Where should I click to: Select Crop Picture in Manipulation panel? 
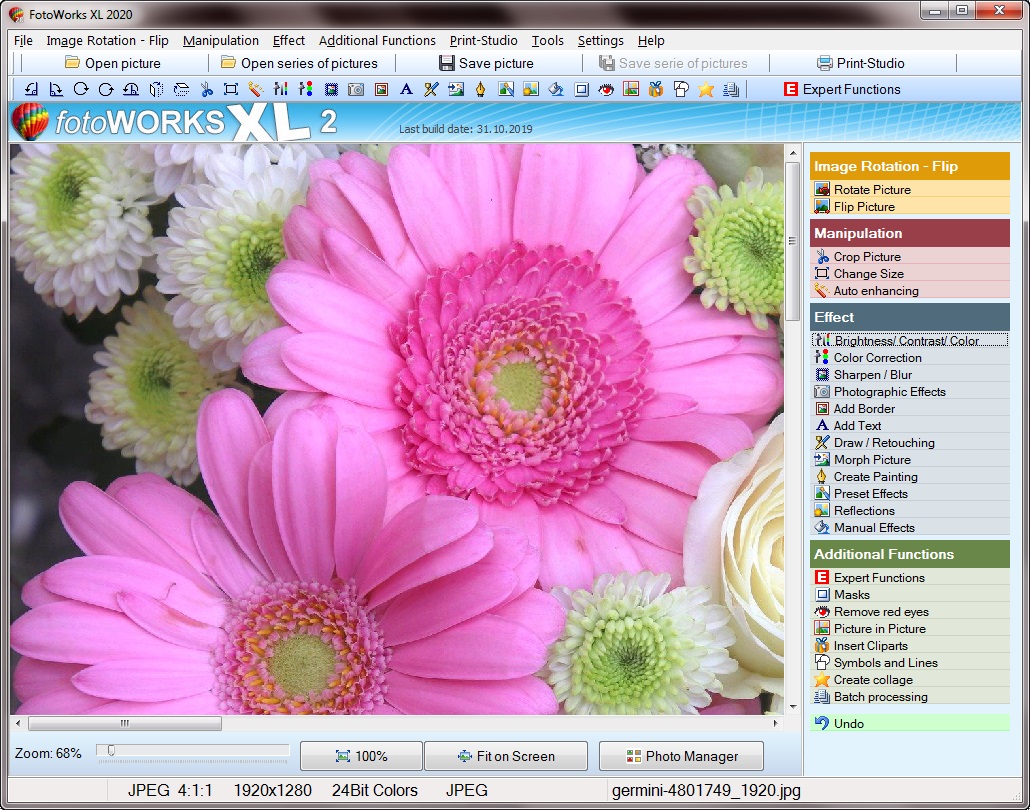pos(910,256)
